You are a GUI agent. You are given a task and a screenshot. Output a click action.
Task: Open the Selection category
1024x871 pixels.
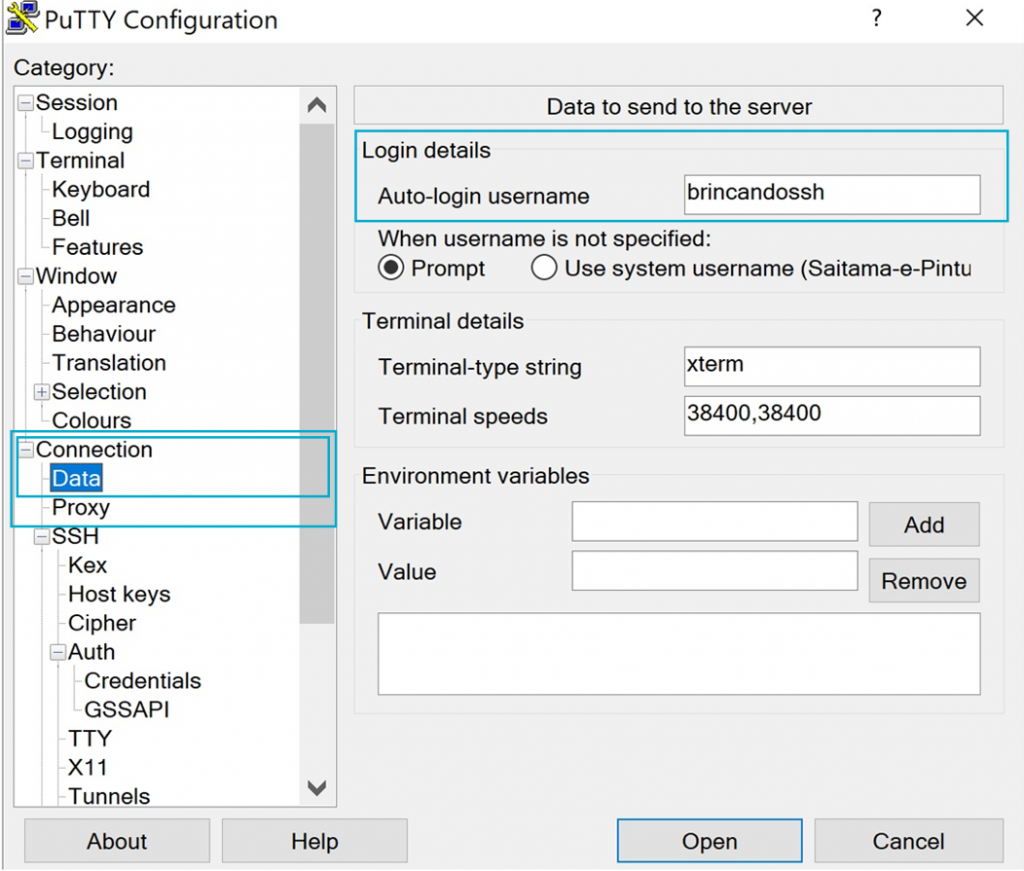coord(99,392)
